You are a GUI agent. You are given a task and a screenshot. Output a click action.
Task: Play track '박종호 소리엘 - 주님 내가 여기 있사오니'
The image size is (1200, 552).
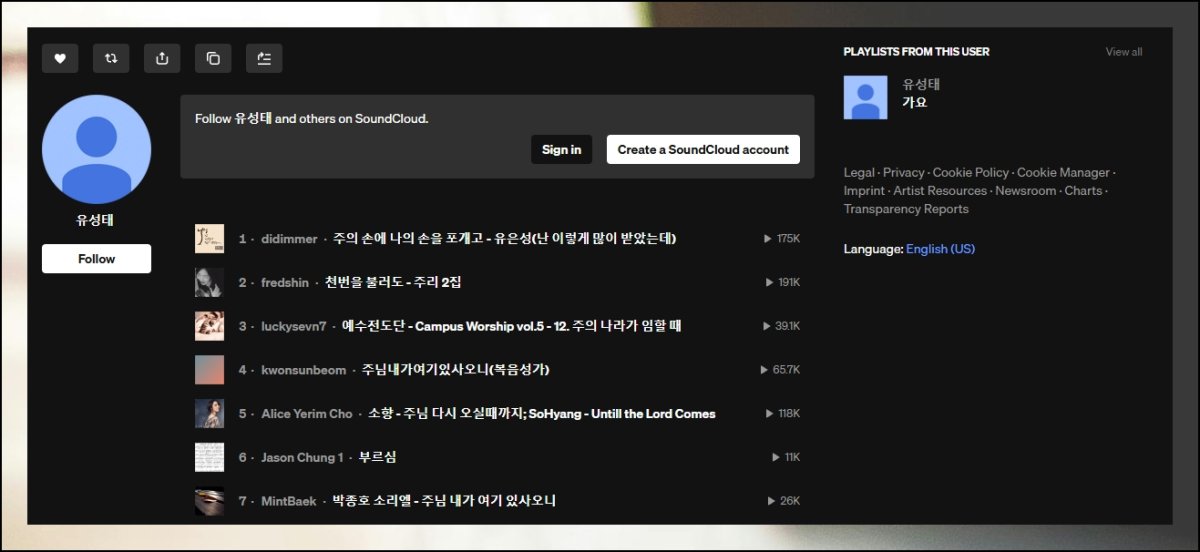pos(444,501)
